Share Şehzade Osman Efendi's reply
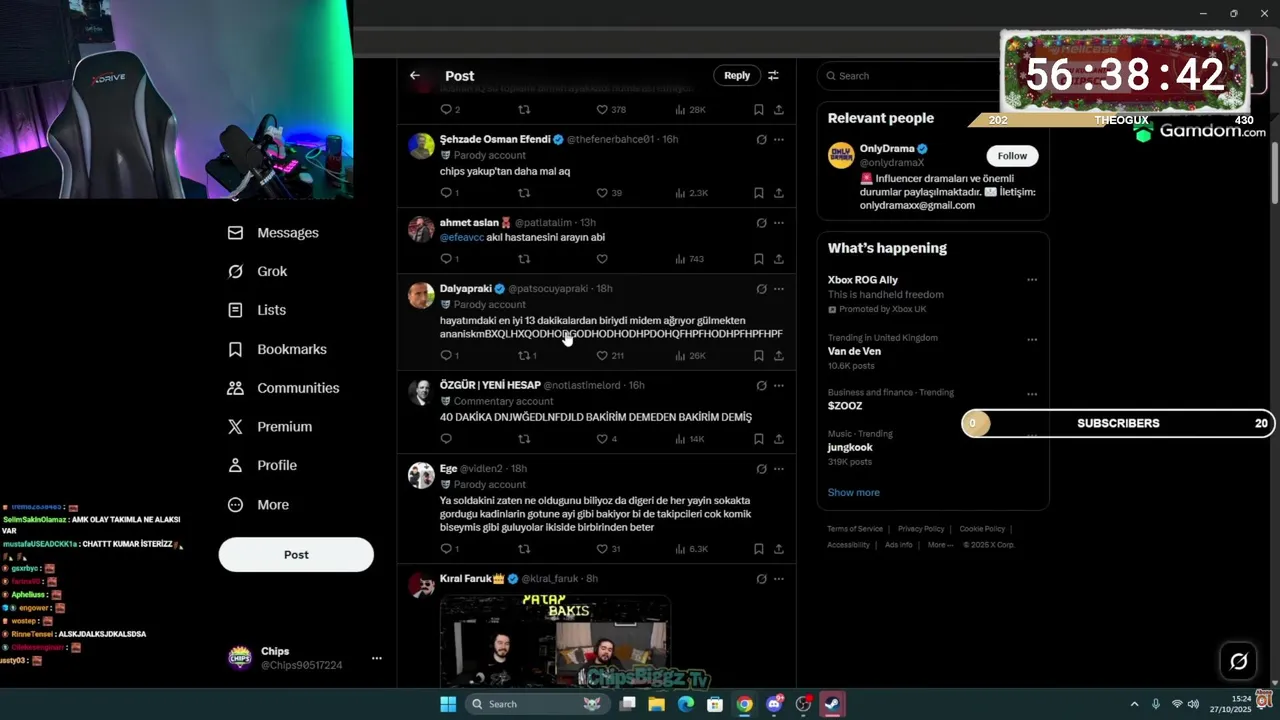The height and width of the screenshot is (720, 1280). coord(779,193)
